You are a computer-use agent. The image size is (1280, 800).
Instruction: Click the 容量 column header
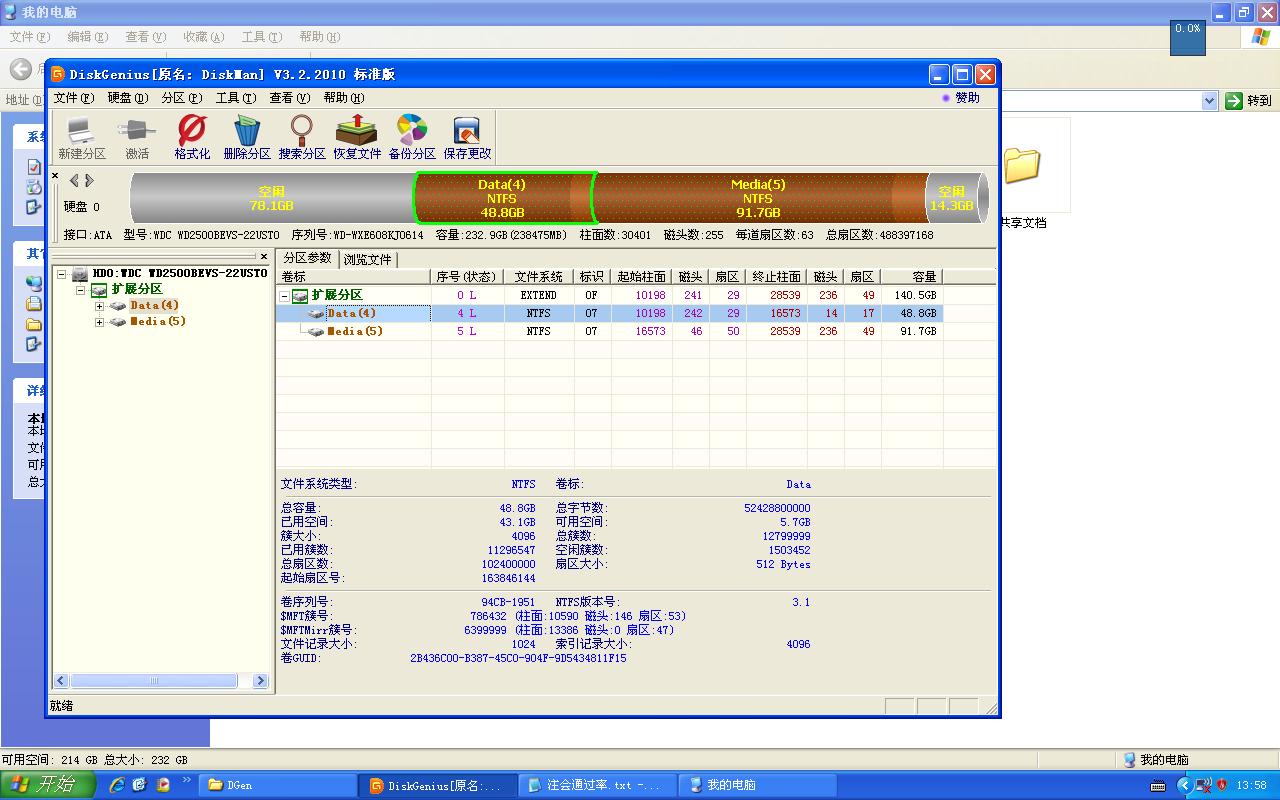[912, 277]
